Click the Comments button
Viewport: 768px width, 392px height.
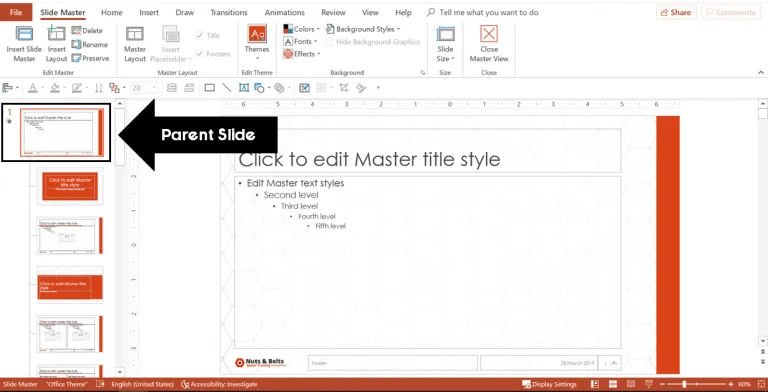pos(731,12)
